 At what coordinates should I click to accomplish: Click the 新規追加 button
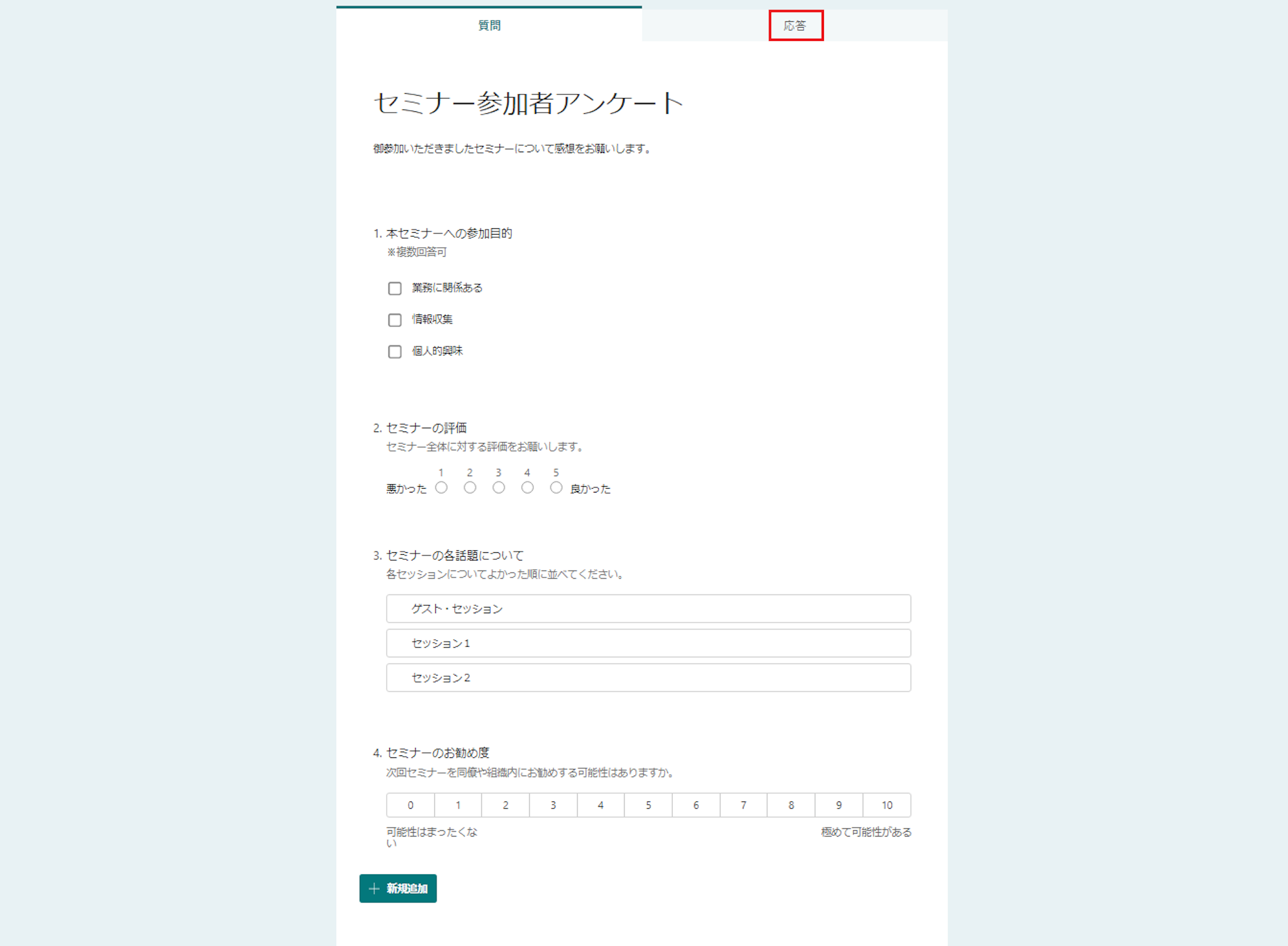pyautogui.click(x=398, y=888)
